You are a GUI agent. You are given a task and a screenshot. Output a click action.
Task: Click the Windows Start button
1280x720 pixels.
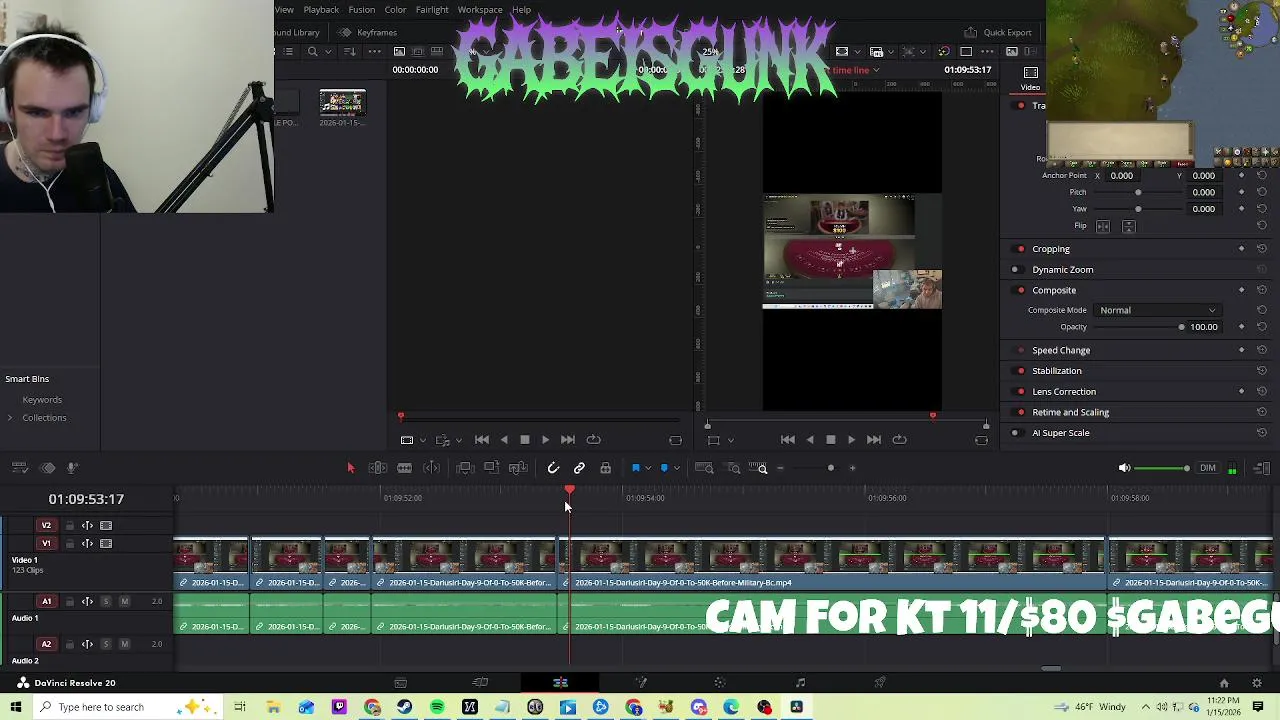[x=16, y=707]
